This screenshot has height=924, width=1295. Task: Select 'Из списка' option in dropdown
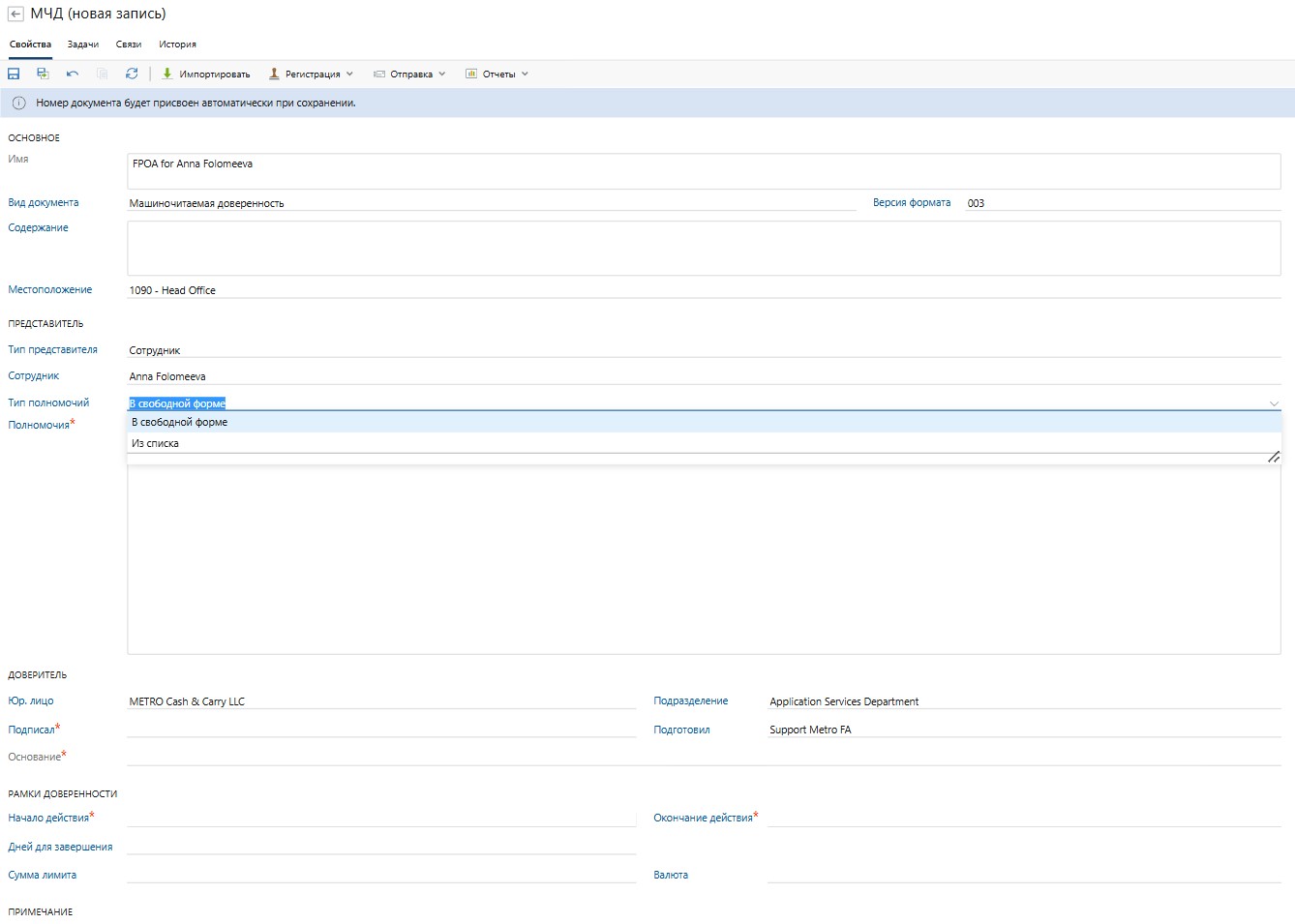(156, 444)
